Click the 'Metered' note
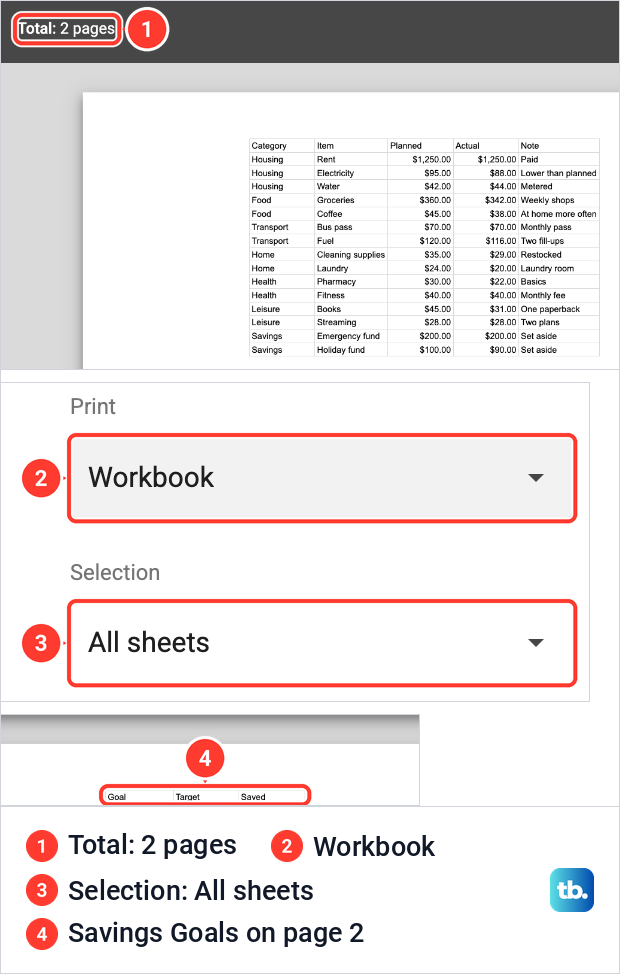 coord(537,186)
